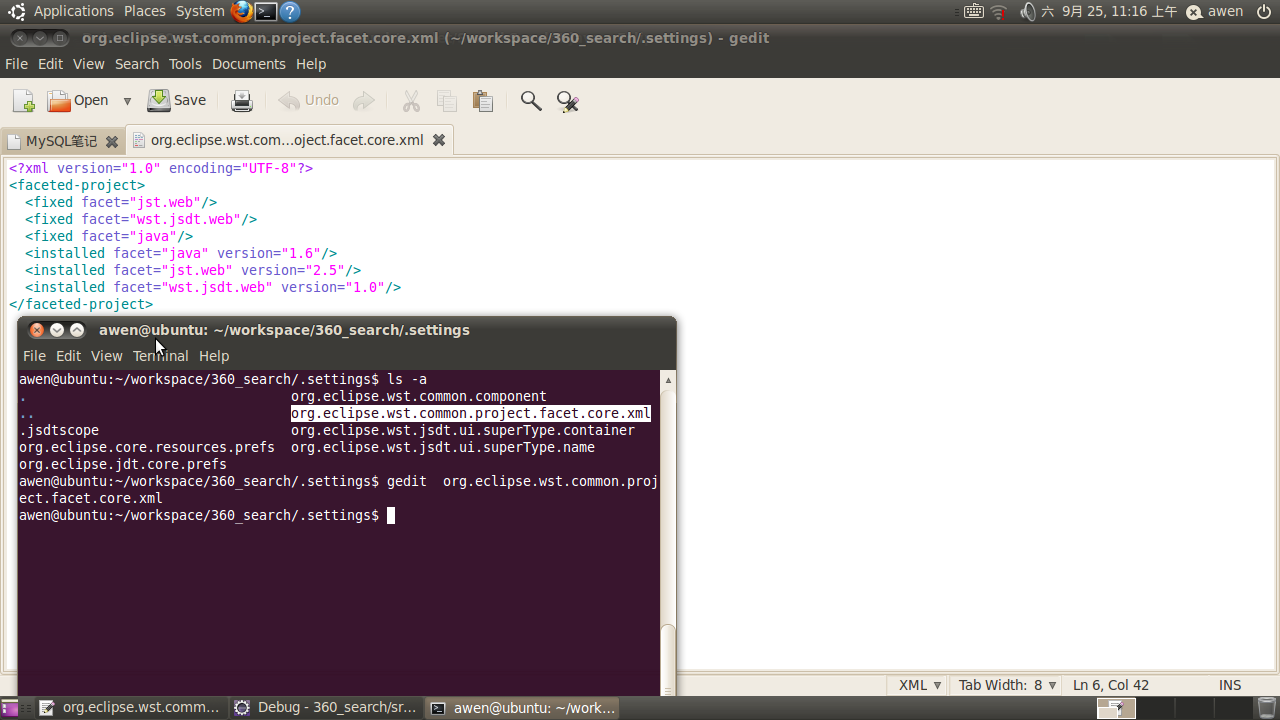
Task: Close the facet.core.xml document tab
Action: [x=438, y=140]
